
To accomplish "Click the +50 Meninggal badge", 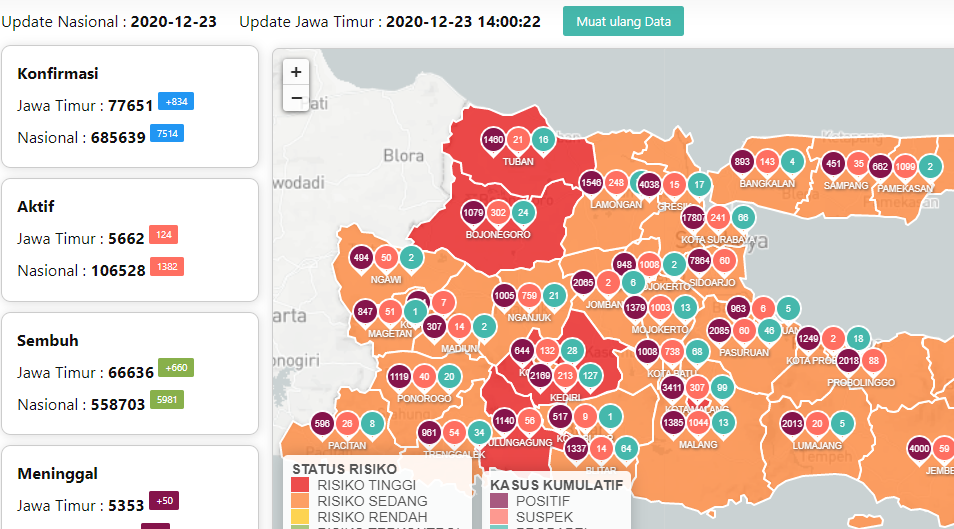I will coord(164,501).
